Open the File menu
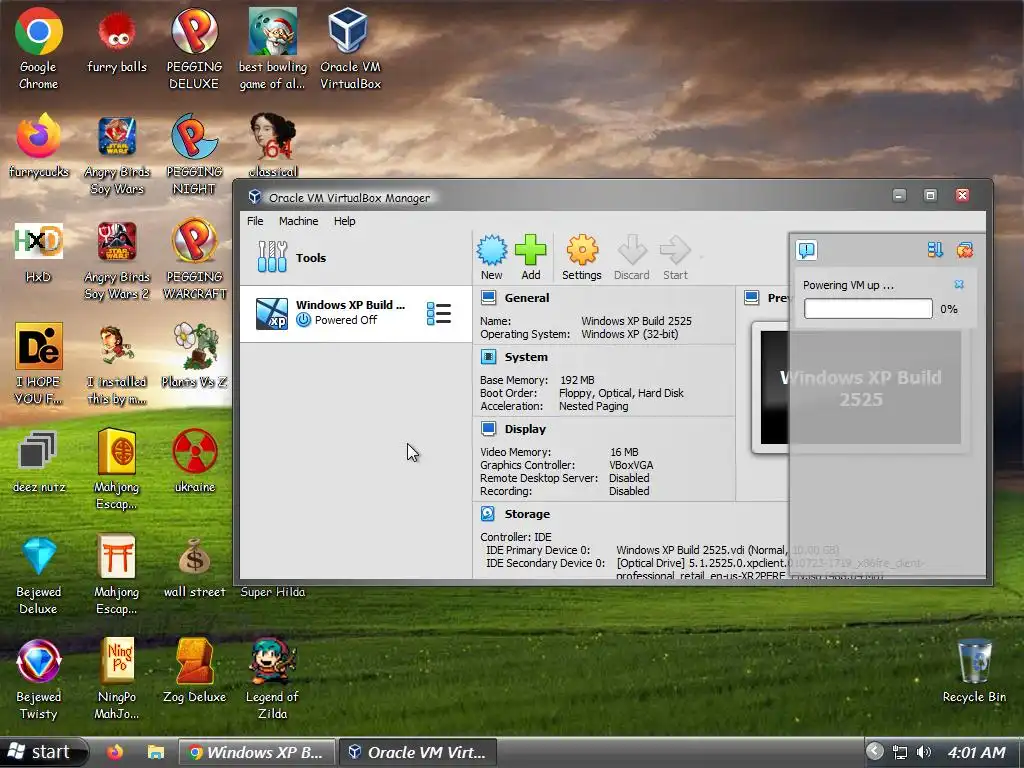 pyautogui.click(x=255, y=221)
